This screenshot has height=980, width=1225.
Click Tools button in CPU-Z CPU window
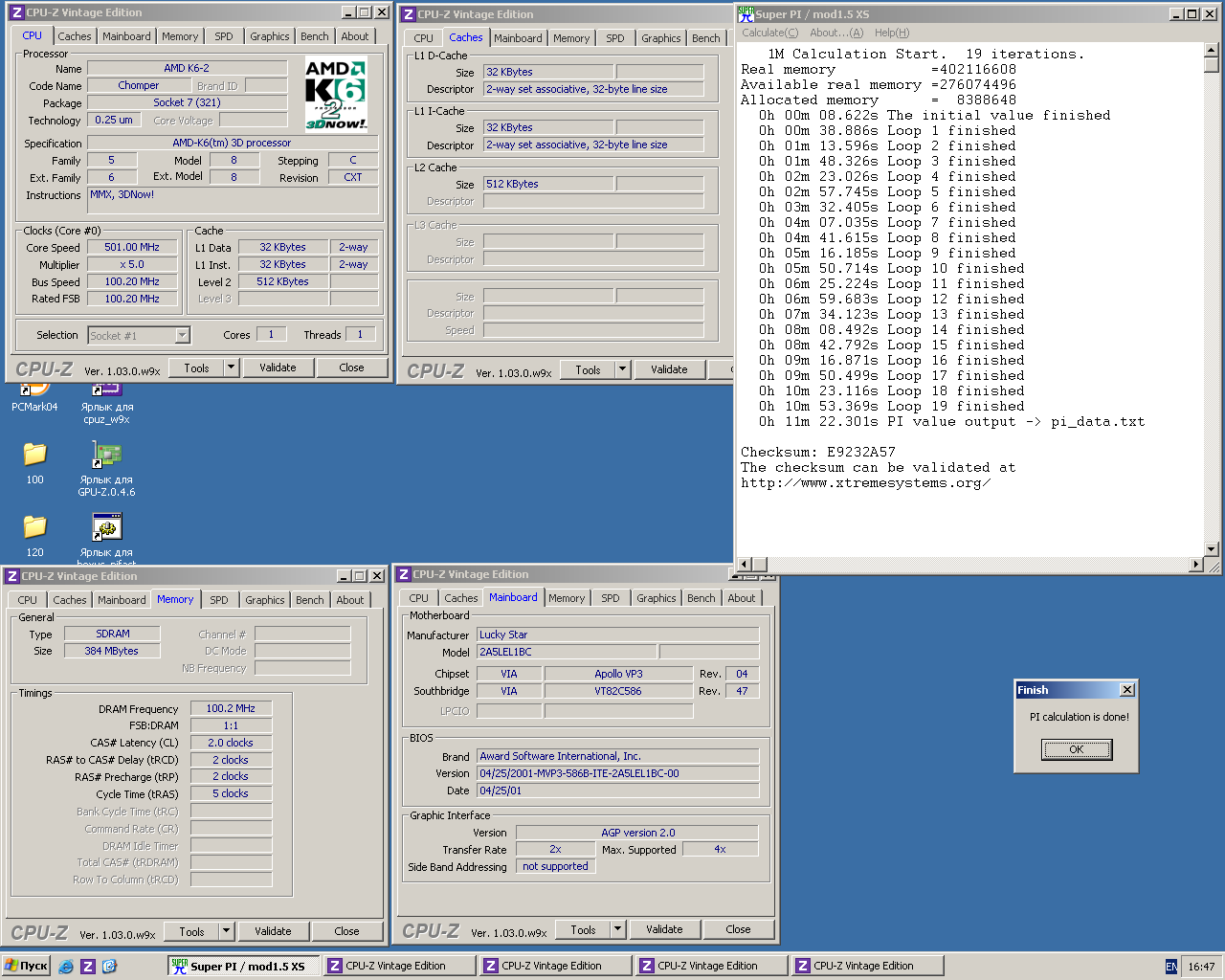pos(196,367)
